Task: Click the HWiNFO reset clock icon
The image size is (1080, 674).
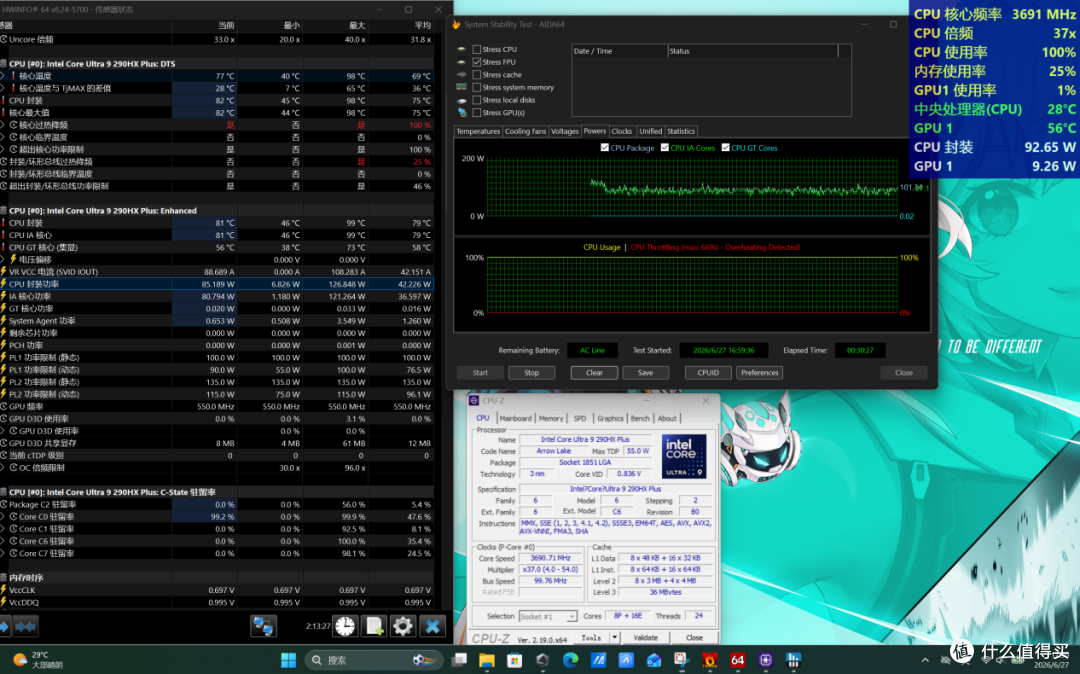Action: [345, 626]
